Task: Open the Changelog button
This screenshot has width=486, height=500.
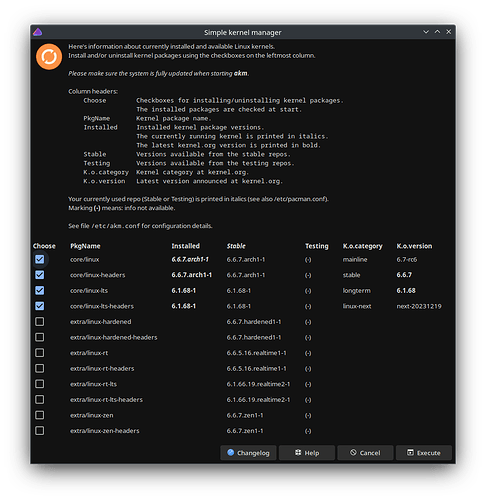Action: pos(248,453)
